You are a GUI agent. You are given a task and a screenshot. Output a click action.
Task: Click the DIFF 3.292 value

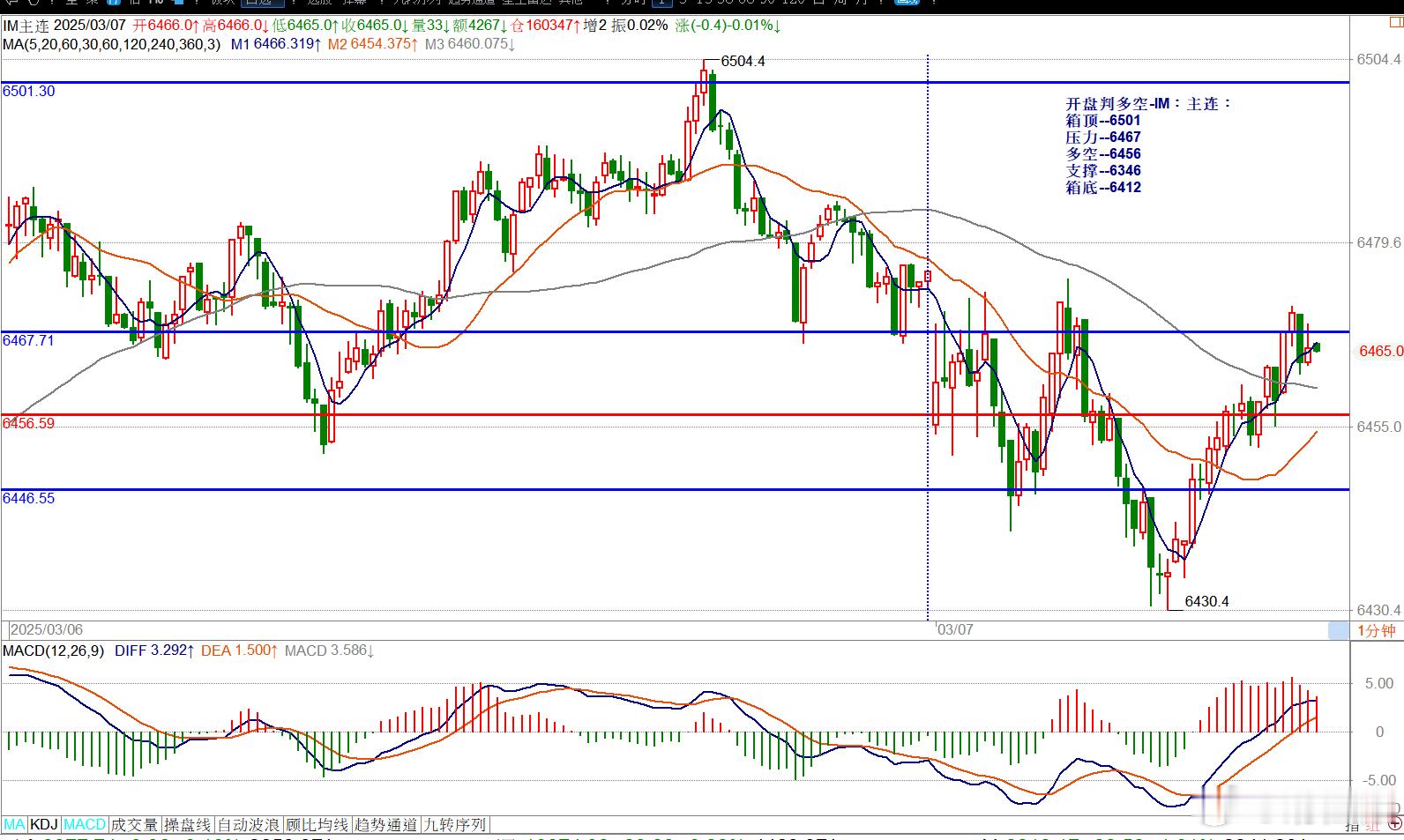153,650
